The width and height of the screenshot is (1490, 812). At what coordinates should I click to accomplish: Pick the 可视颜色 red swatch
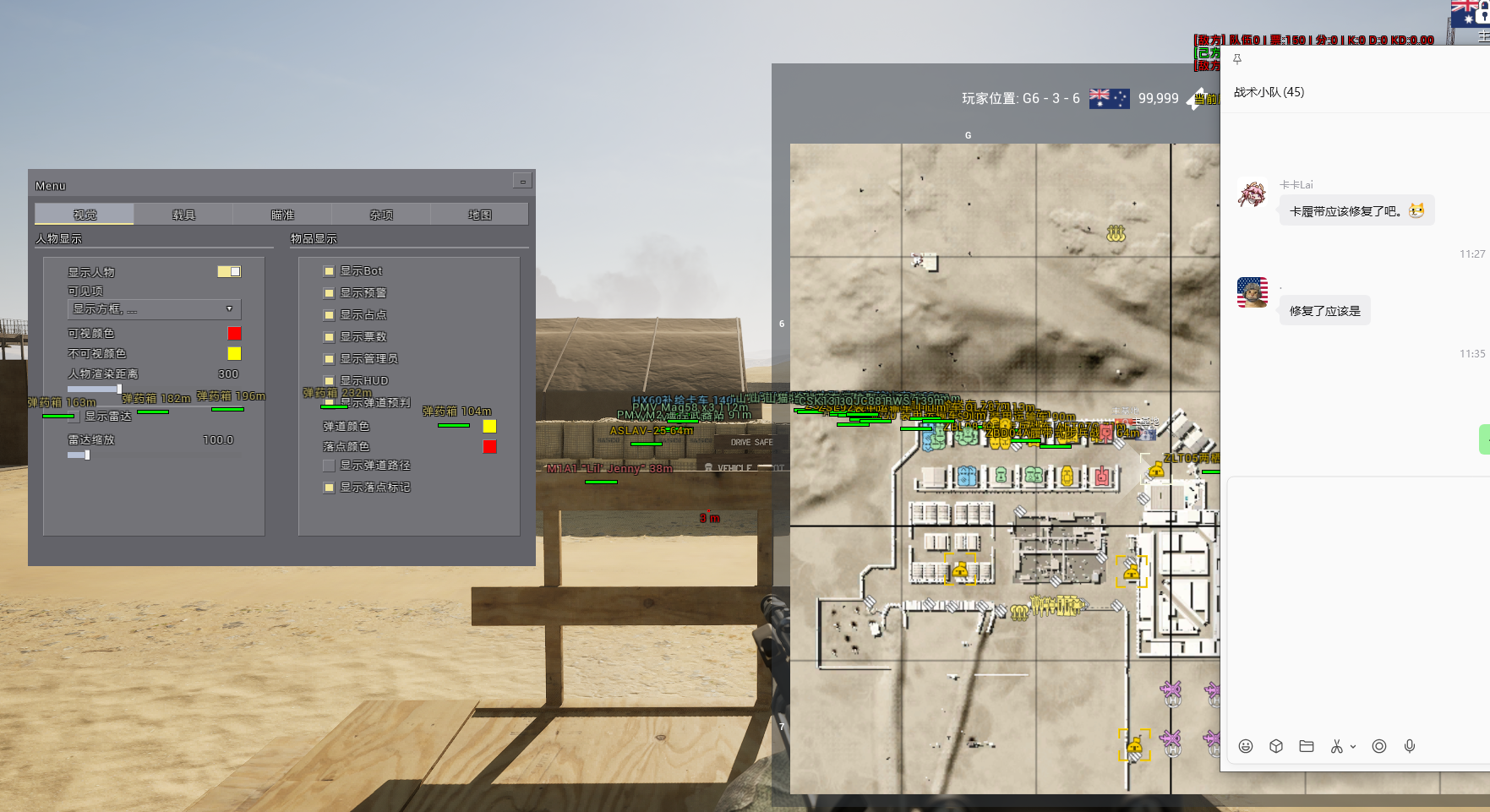pos(234,334)
